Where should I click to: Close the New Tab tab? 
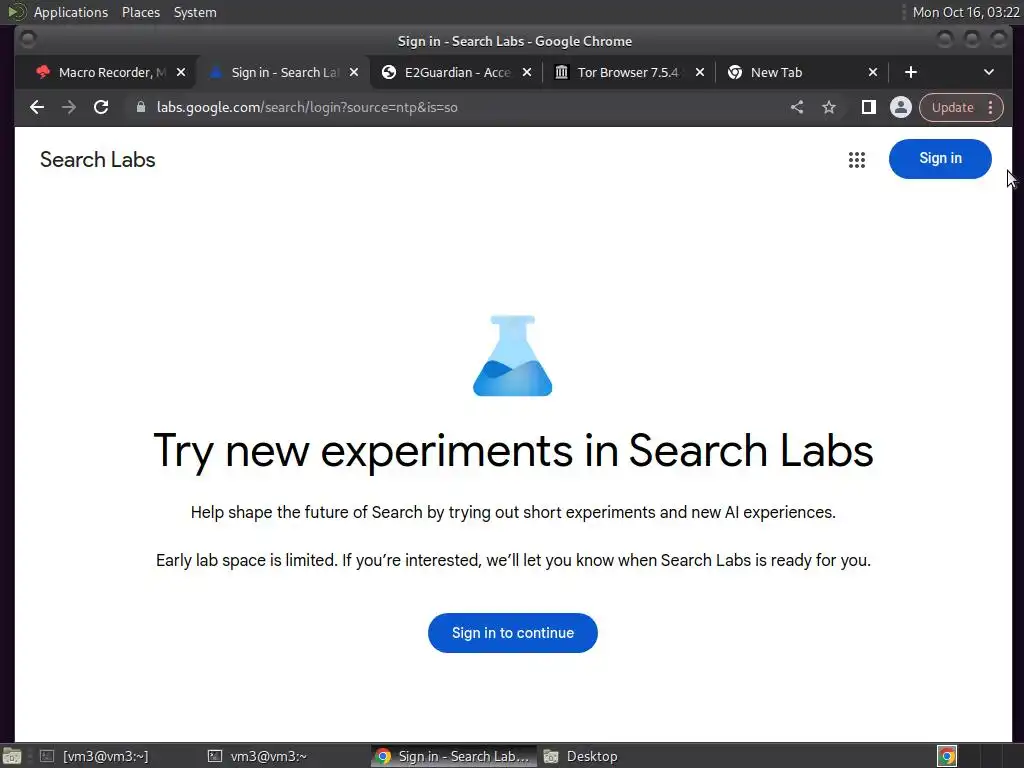873,72
